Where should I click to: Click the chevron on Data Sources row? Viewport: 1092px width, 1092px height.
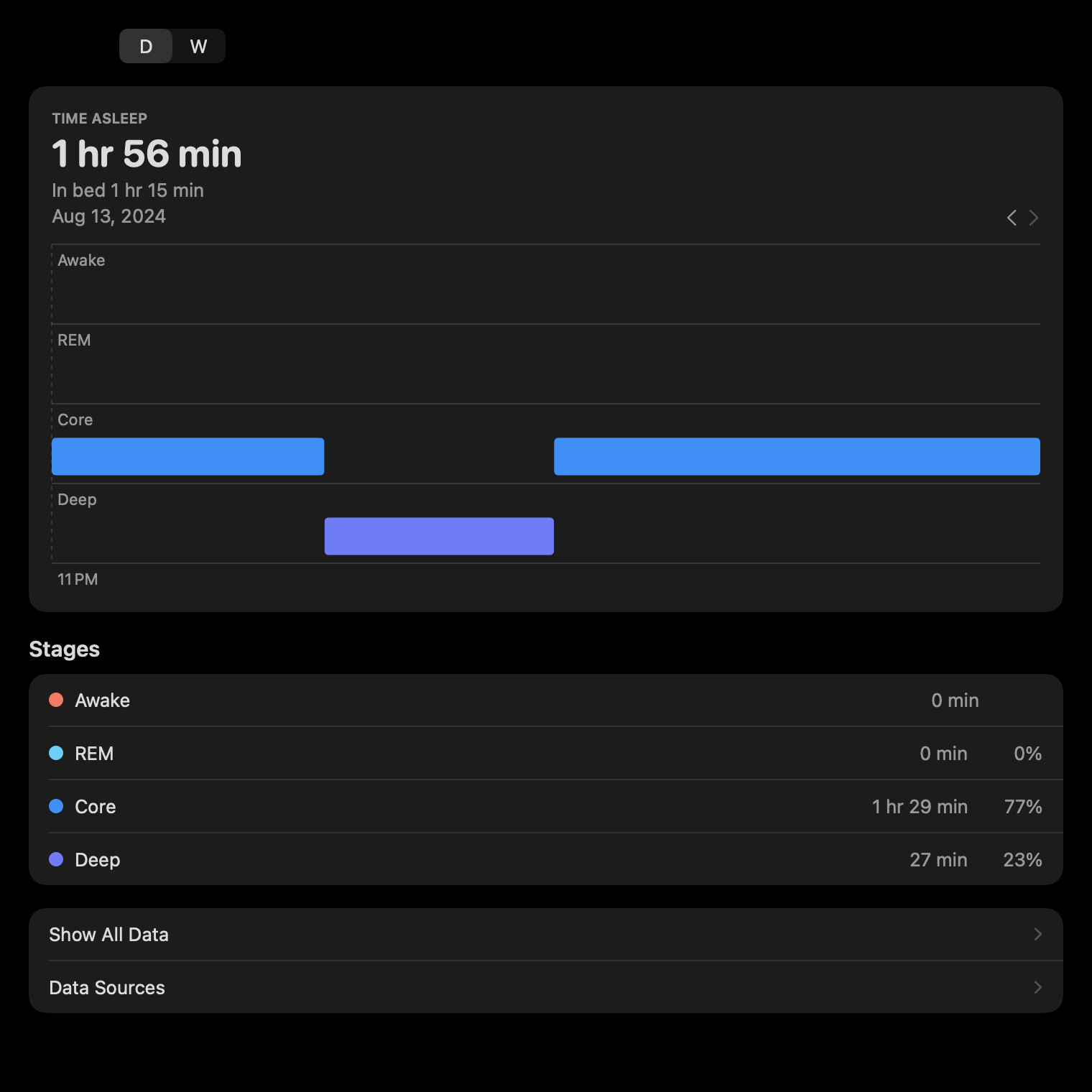click(1037, 987)
